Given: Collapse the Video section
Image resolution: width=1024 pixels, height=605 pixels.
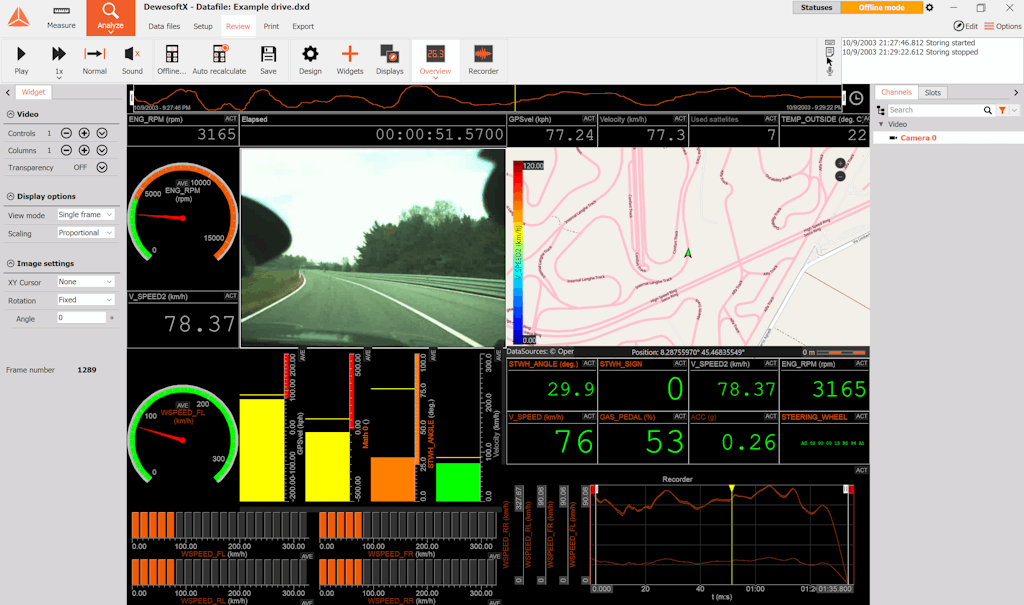Looking at the screenshot, I should coord(10,114).
